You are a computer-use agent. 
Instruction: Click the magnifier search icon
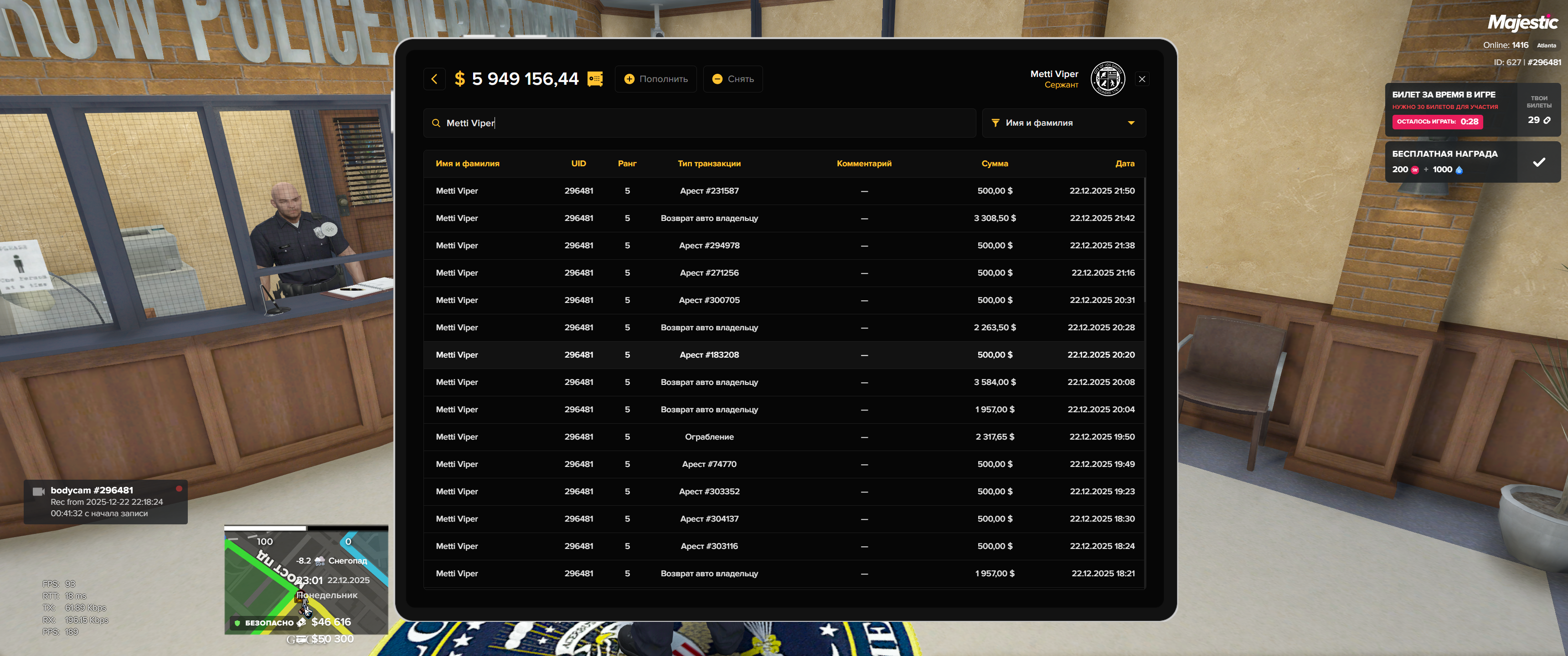tap(436, 123)
